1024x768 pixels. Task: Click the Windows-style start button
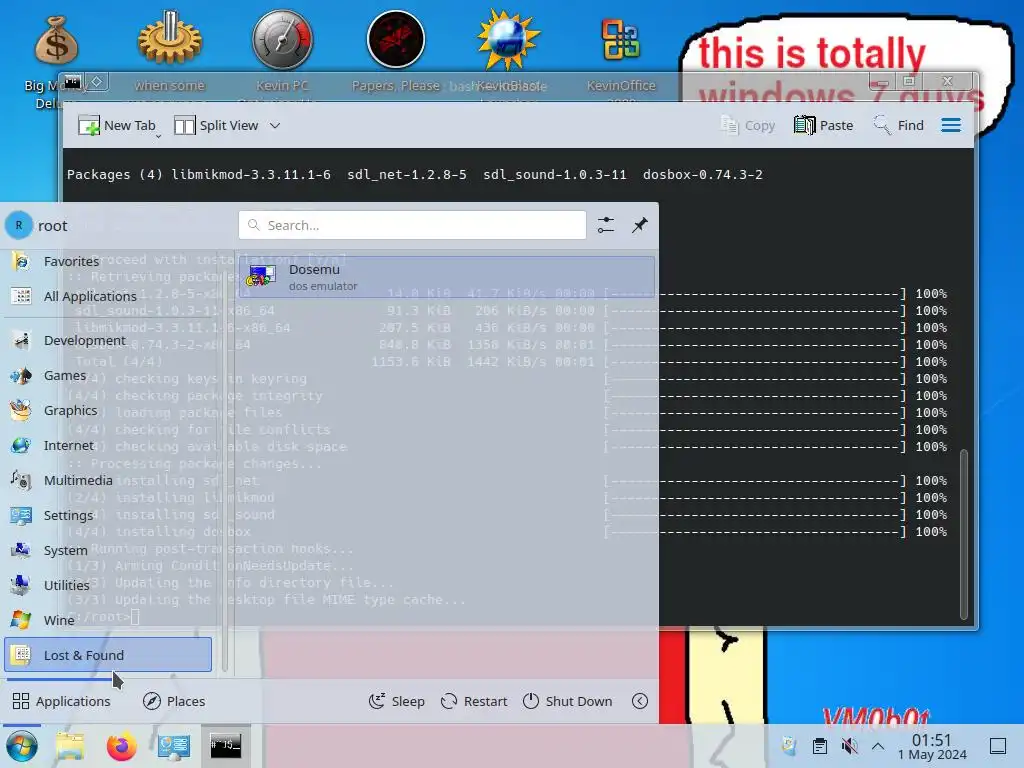click(x=22, y=746)
